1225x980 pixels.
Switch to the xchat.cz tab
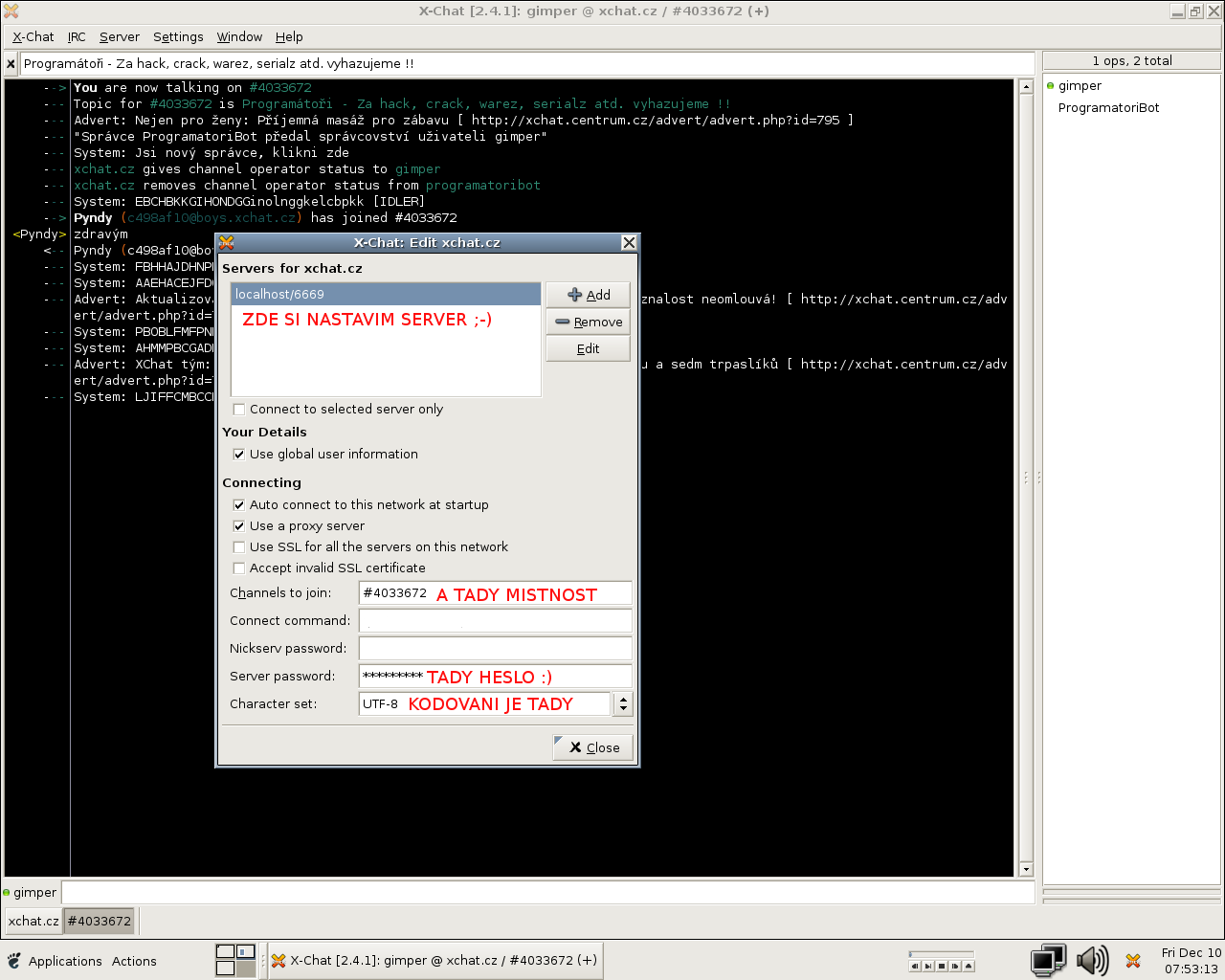(33, 921)
